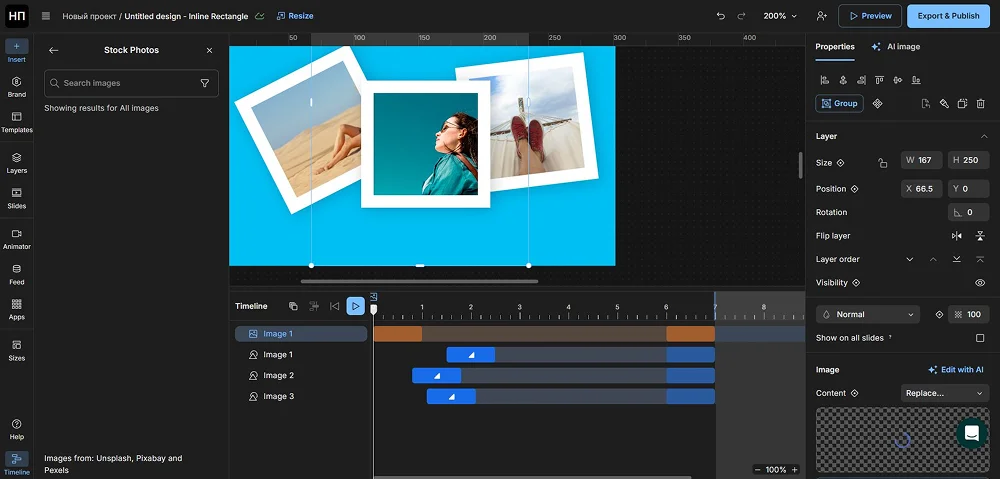Open the 200% zoom level dropdown
This screenshot has height=479, width=1000.
point(780,16)
